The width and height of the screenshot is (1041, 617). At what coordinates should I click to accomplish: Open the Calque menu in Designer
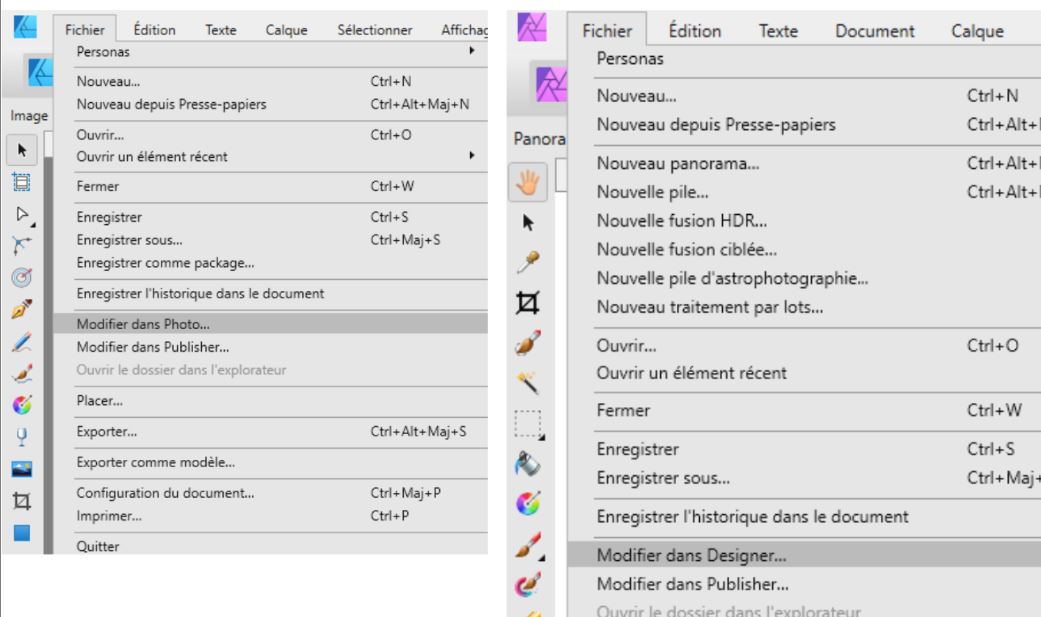click(x=286, y=30)
